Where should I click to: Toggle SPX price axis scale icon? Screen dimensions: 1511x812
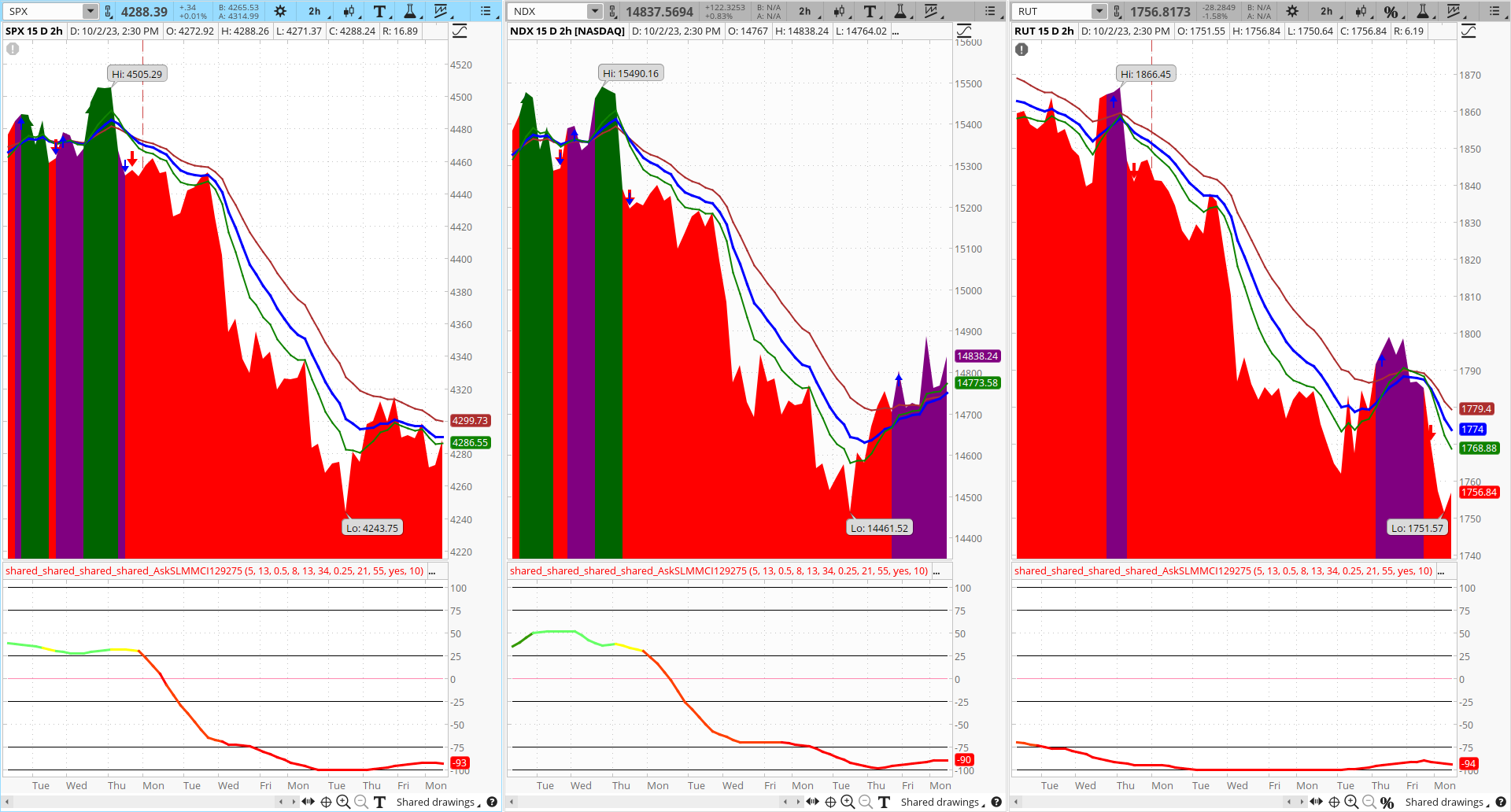[x=460, y=31]
